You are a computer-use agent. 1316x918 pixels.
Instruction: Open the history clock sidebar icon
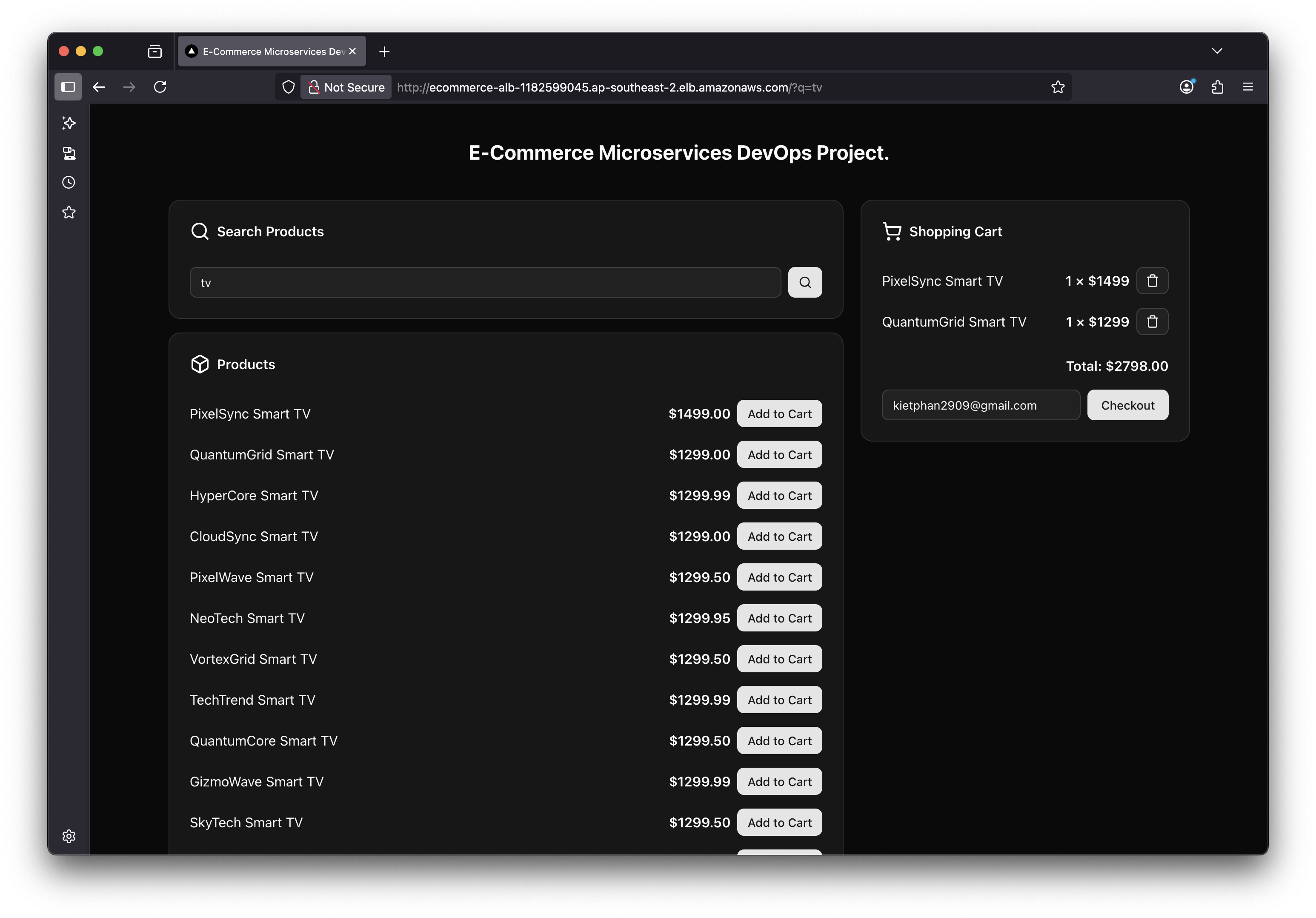pos(69,182)
